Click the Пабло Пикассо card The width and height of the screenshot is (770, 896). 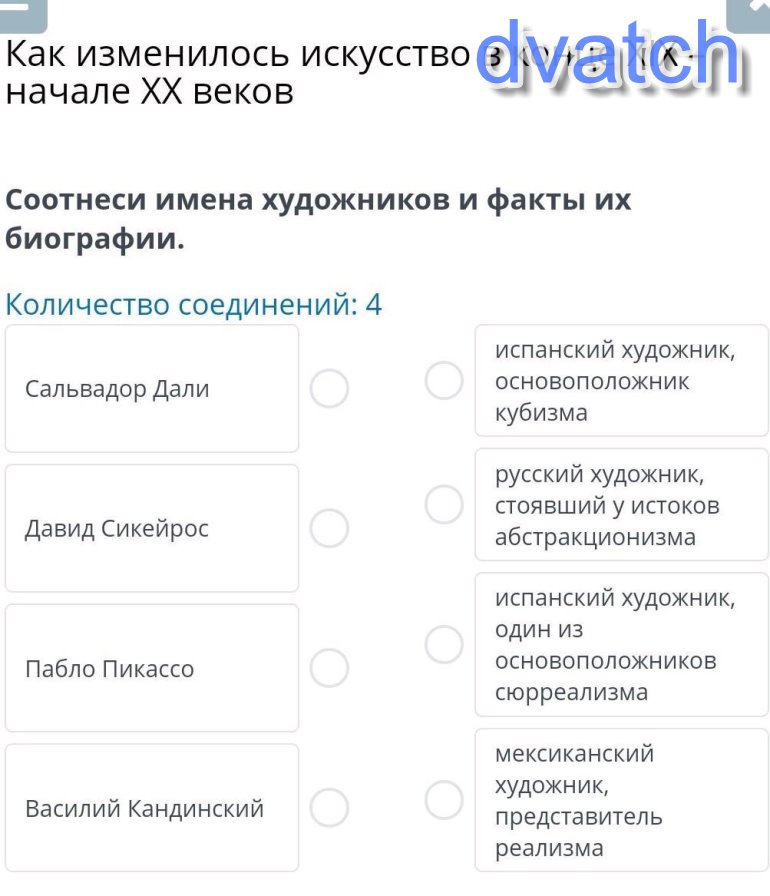tap(152, 668)
